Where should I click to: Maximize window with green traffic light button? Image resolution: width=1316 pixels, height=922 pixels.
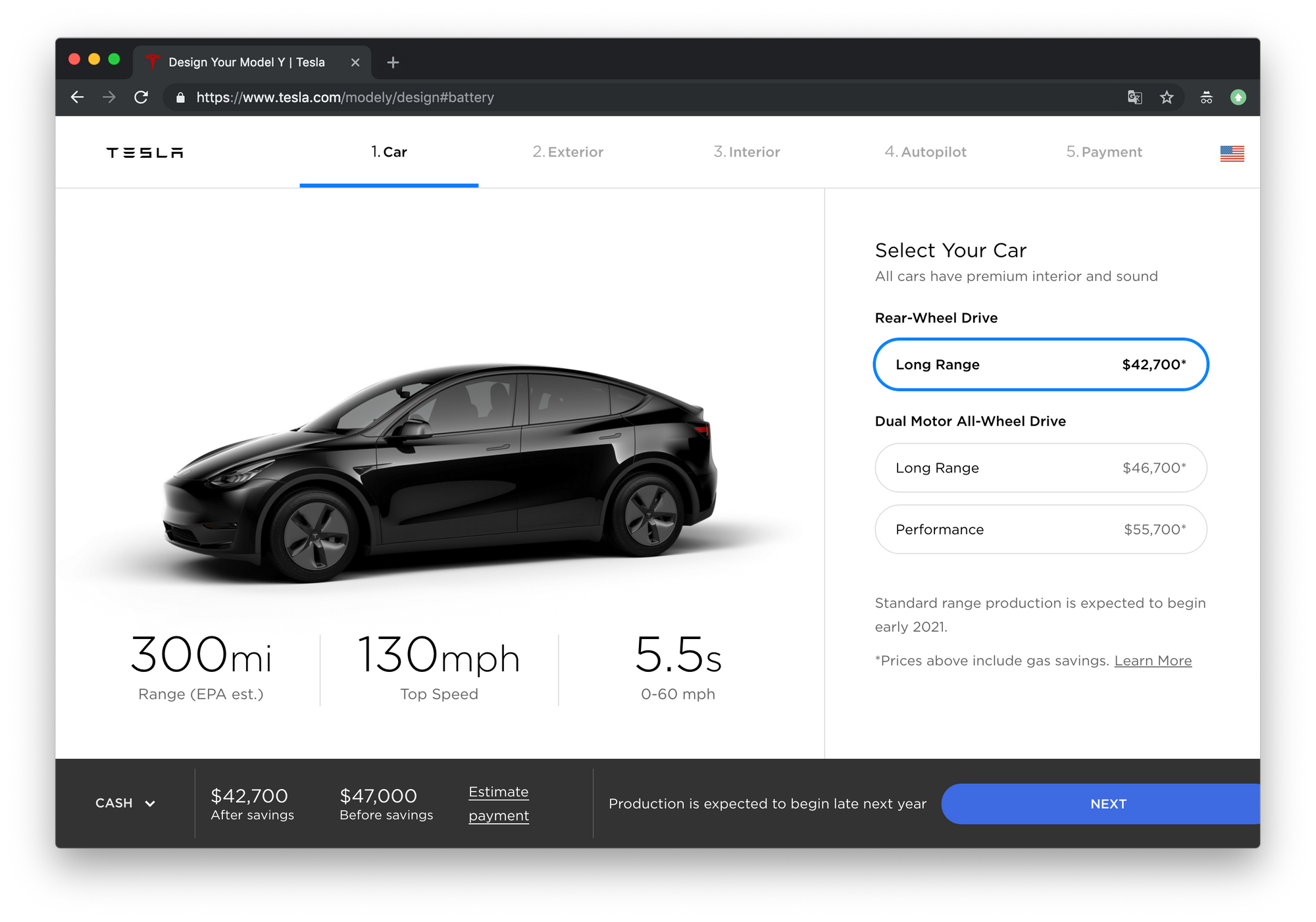114,59
